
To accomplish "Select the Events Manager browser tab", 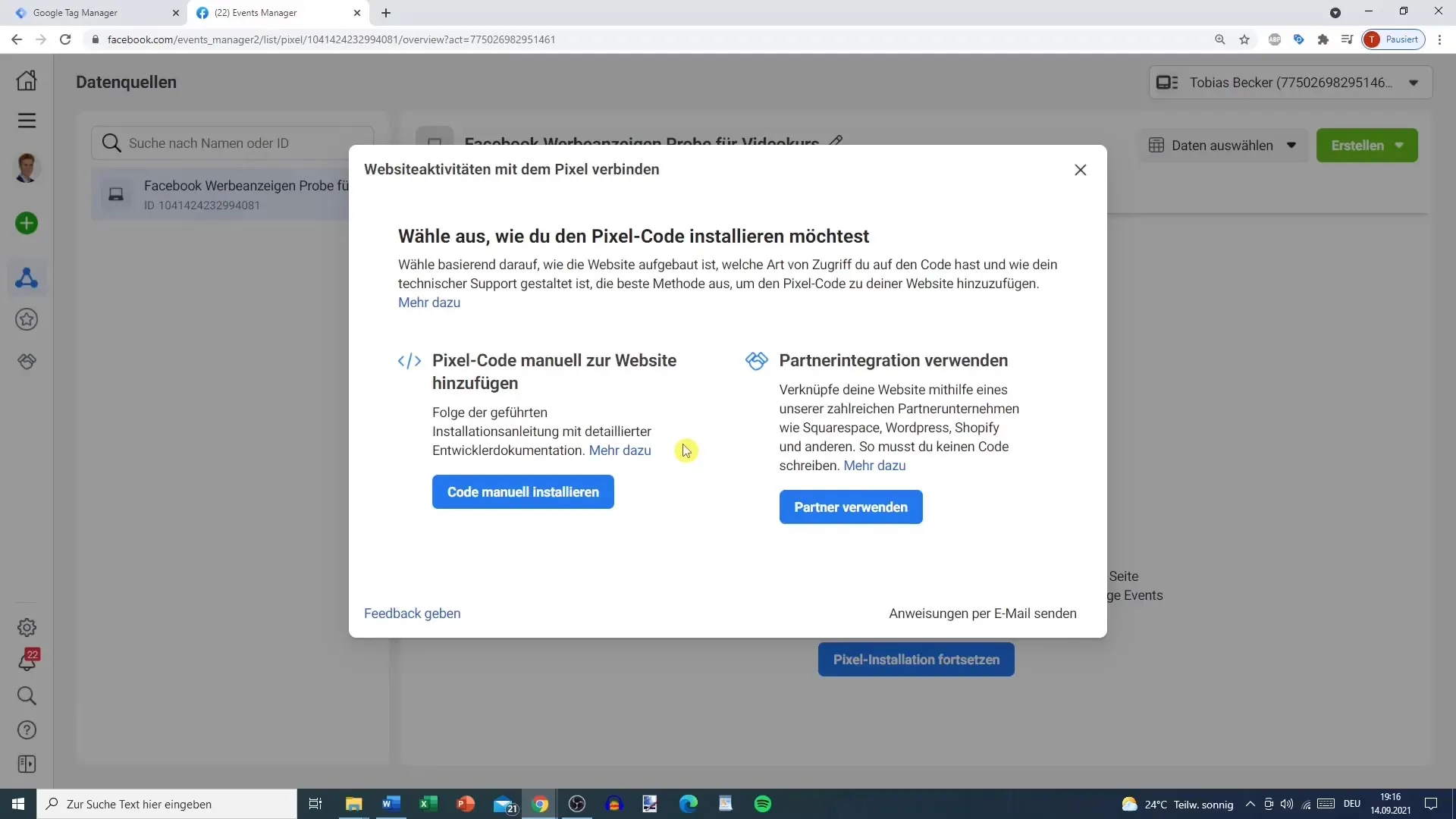I will [278, 13].
